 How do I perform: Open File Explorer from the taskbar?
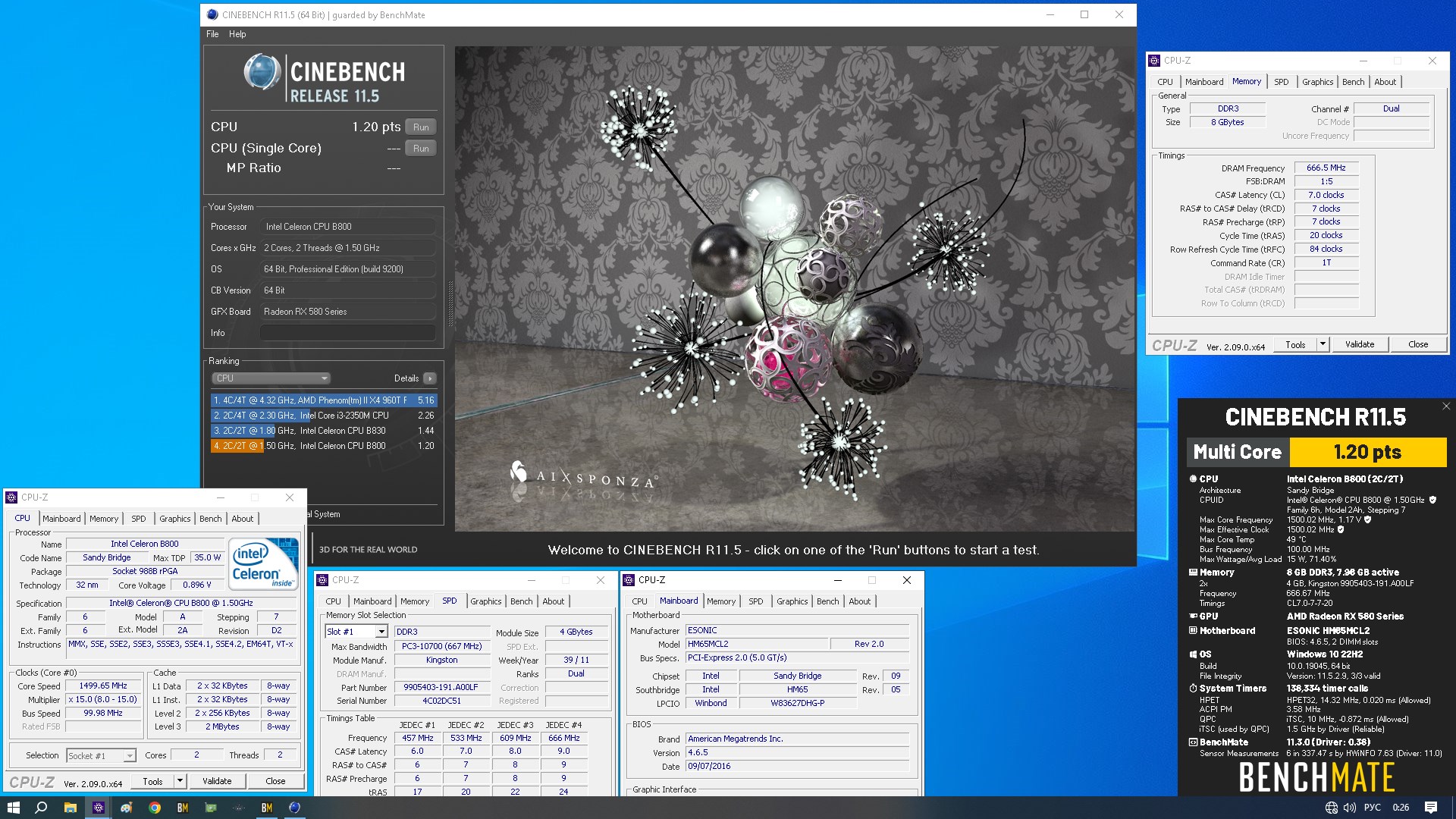(x=70, y=808)
